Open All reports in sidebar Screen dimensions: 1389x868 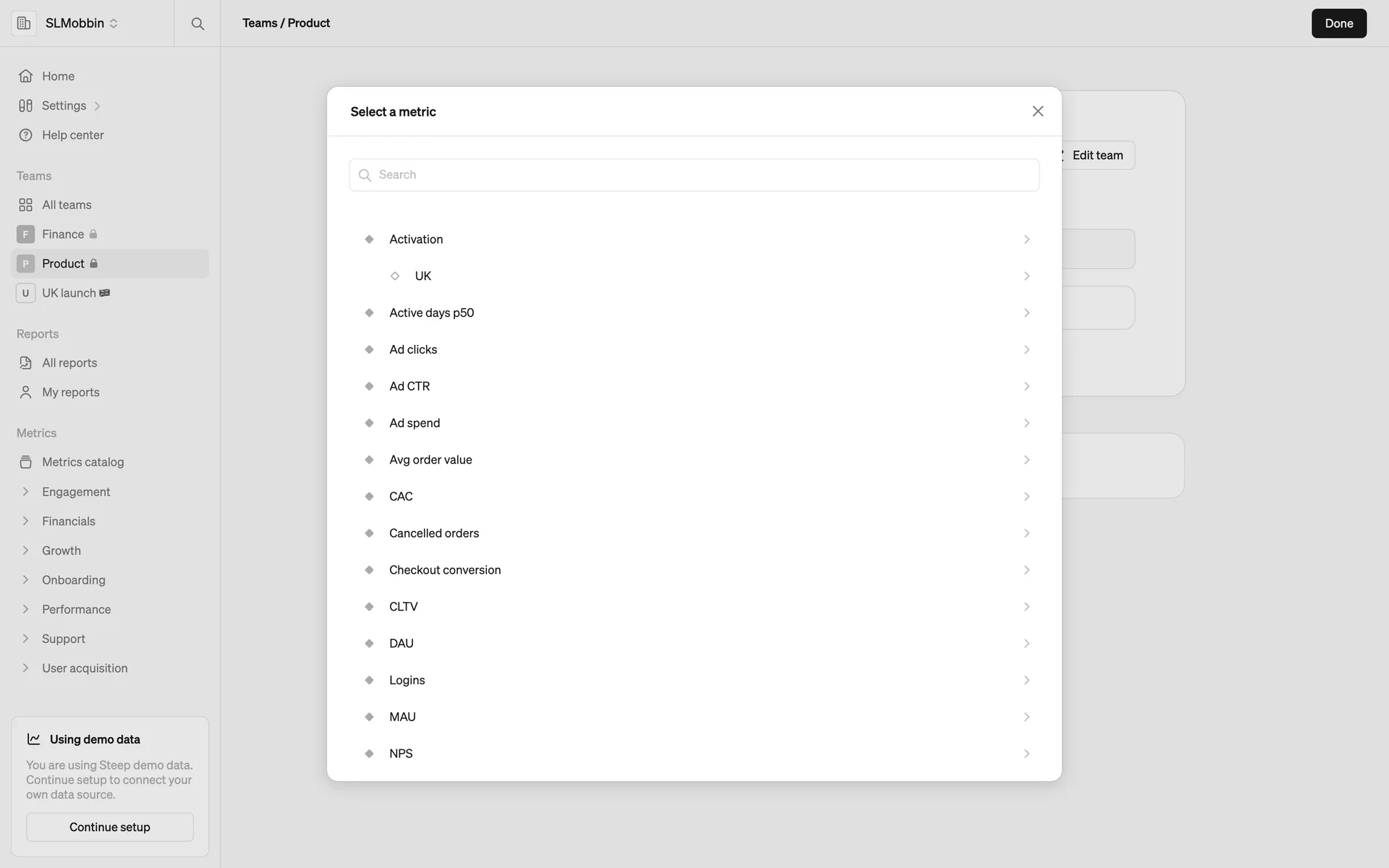click(x=69, y=363)
